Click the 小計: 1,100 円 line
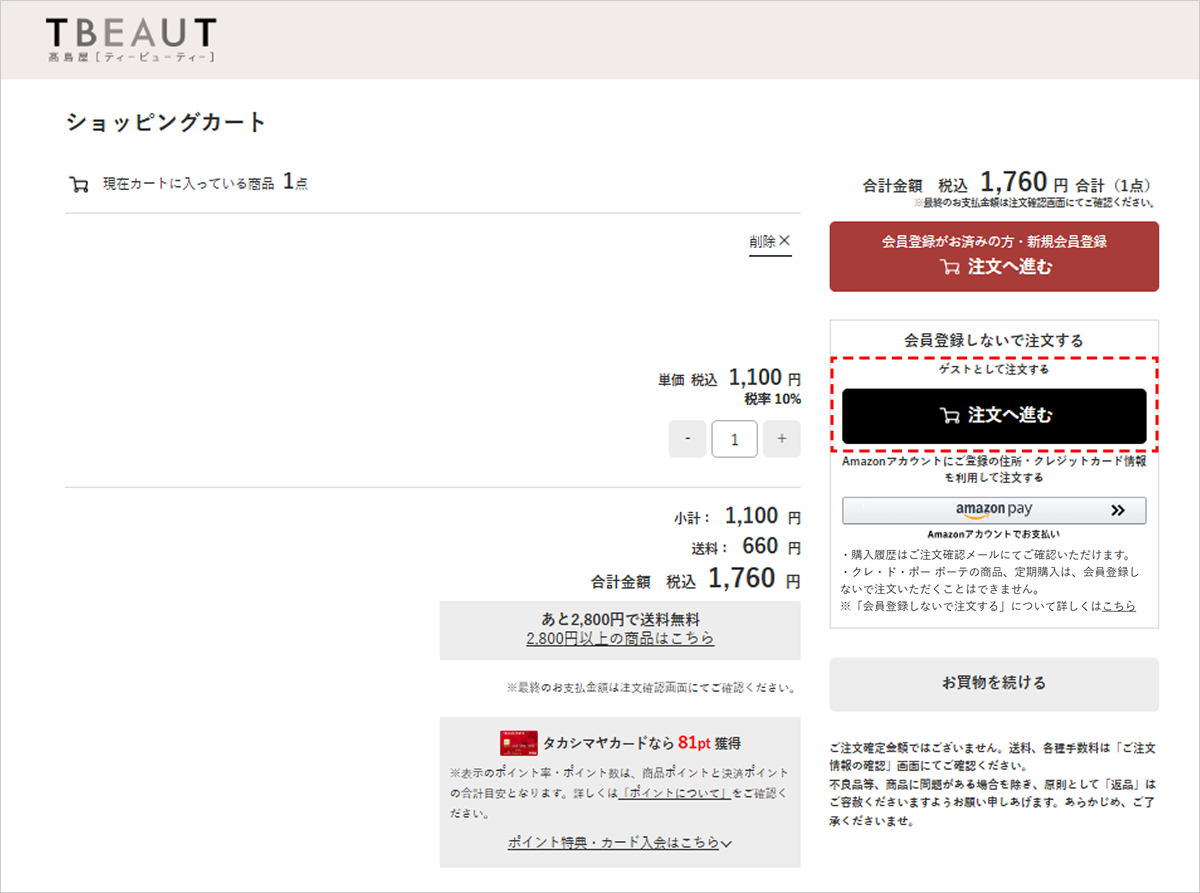This screenshot has height=893, width=1200. point(737,516)
